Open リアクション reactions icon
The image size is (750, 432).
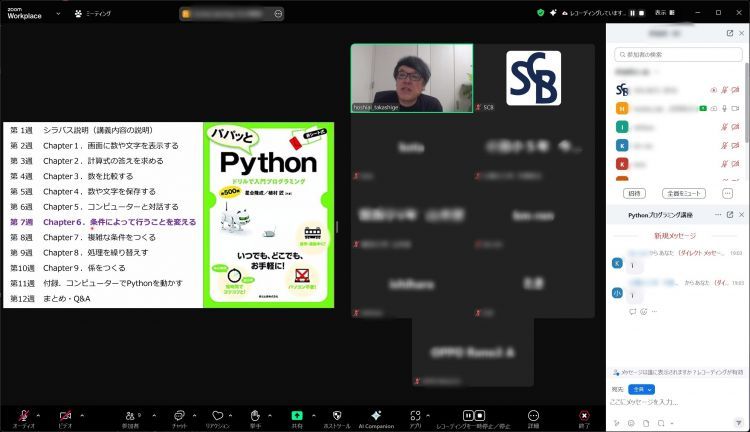[217, 415]
